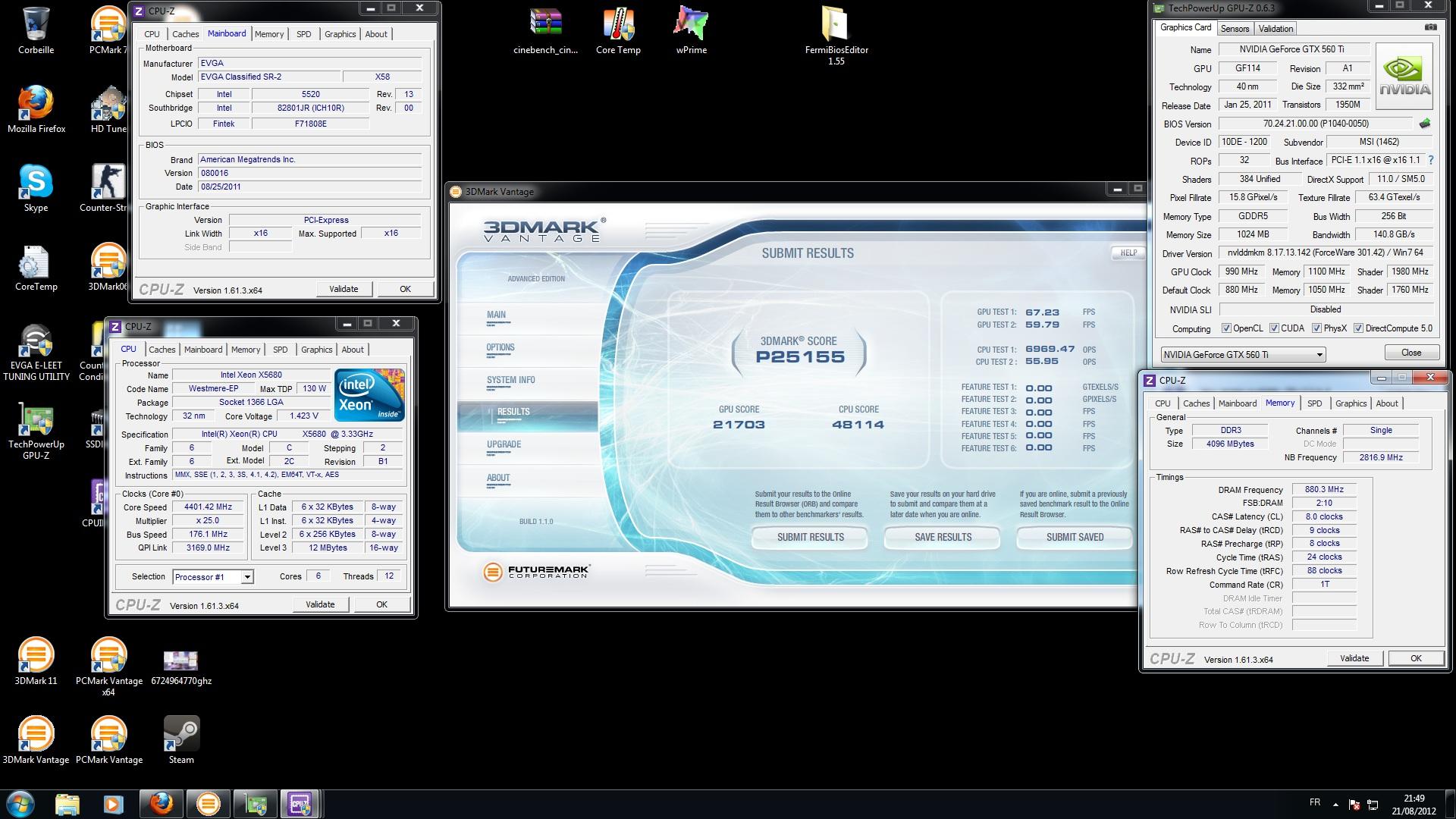Click Validate in the CPU tab window
Viewport: 1456px width, 819px height.
[320, 604]
